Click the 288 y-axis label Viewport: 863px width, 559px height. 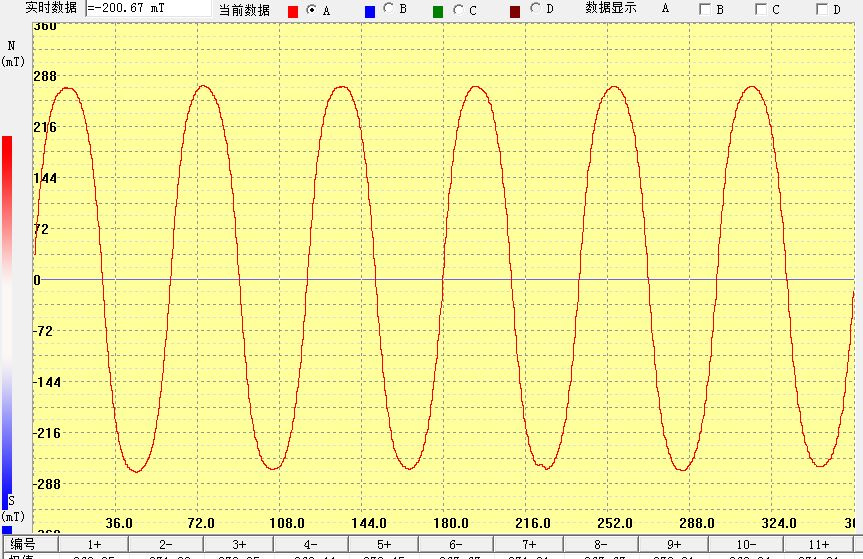[x=45, y=76]
